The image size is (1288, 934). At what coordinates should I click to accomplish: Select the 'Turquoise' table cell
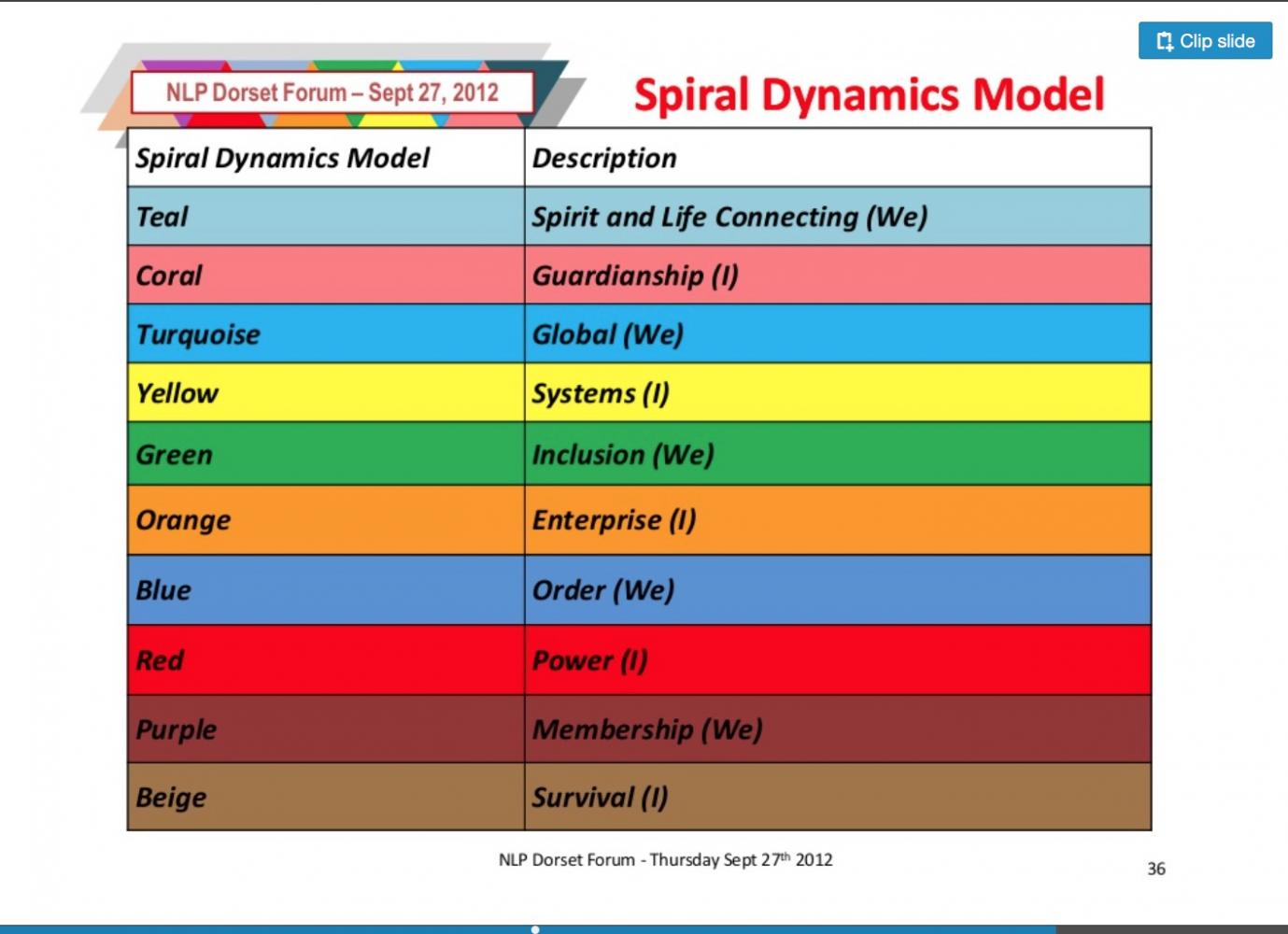pyautogui.click(x=326, y=334)
